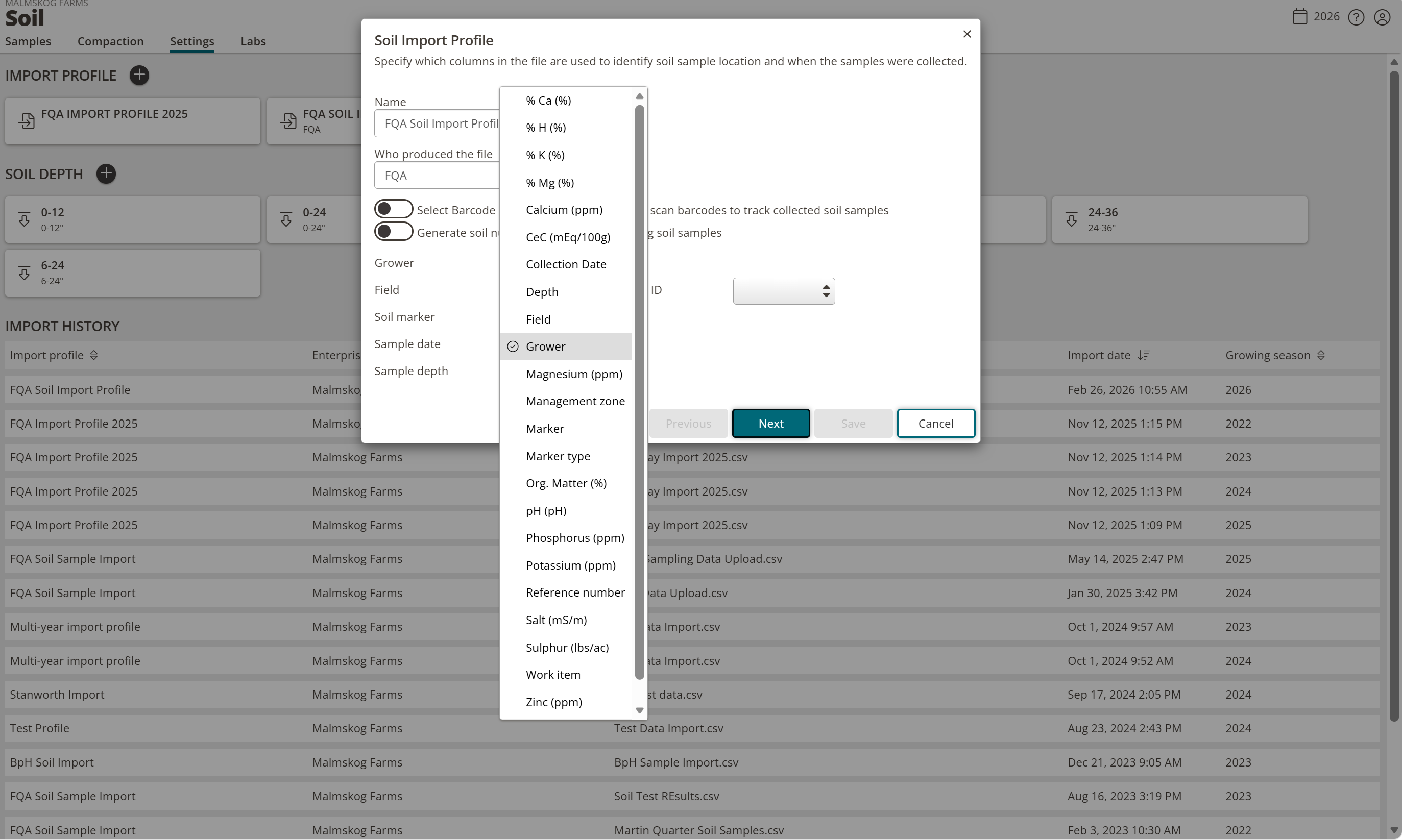Choose % H (%) from the list
Image resolution: width=1402 pixels, height=840 pixels.
(x=566, y=128)
